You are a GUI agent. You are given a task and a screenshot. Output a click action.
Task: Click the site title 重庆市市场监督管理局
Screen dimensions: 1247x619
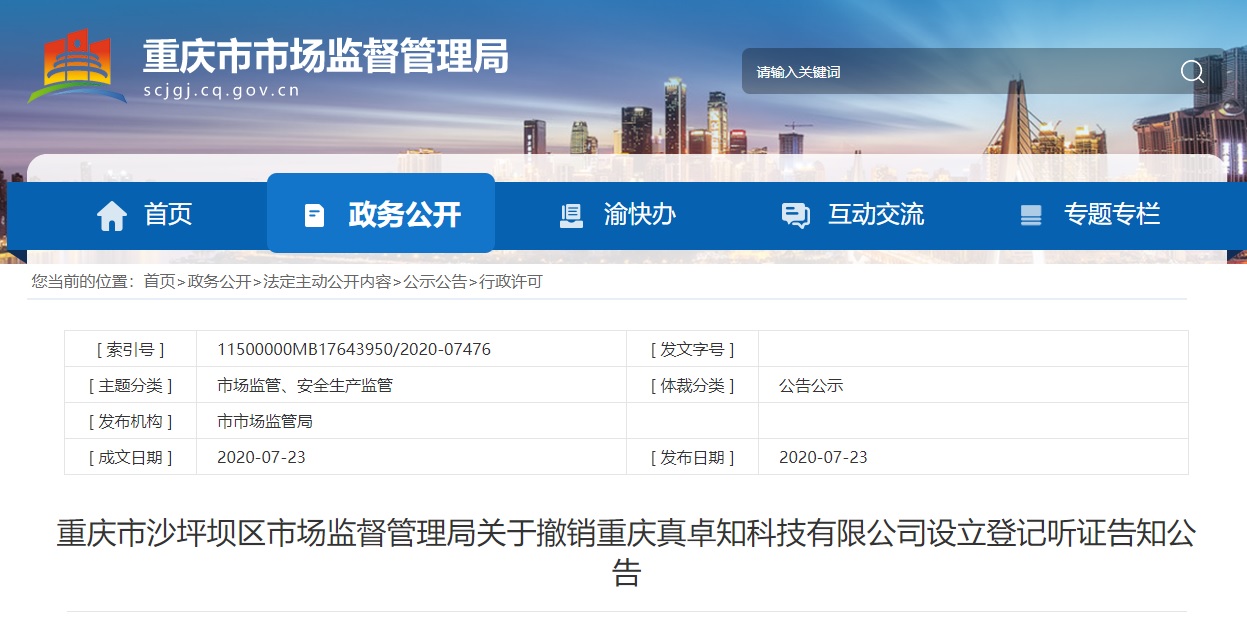tap(326, 55)
